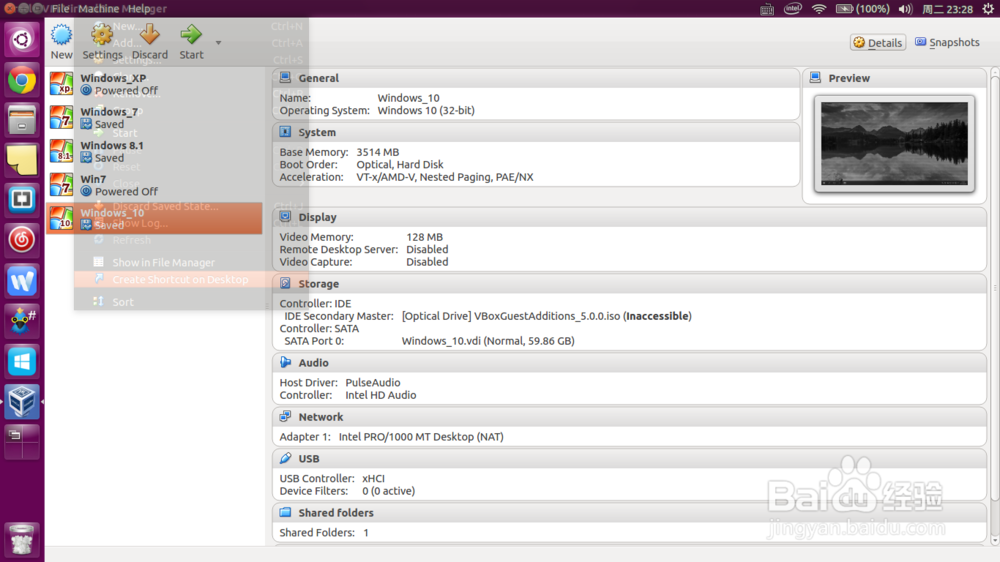The width and height of the screenshot is (1000, 562).
Task: Click the Storage section disk icon
Action: click(285, 283)
